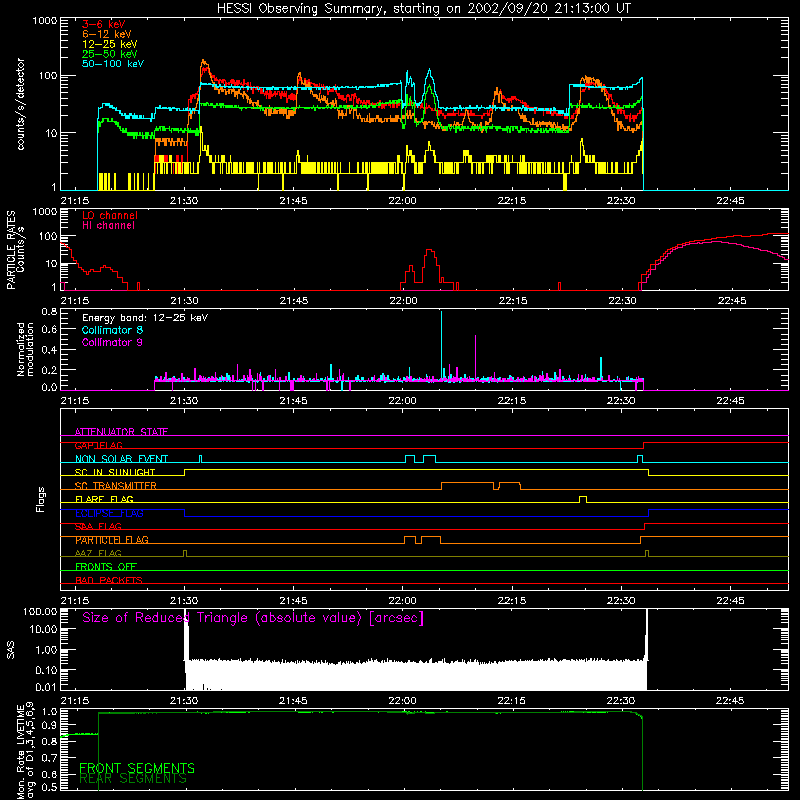Select the 3-6 keV legend label

coord(104,24)
